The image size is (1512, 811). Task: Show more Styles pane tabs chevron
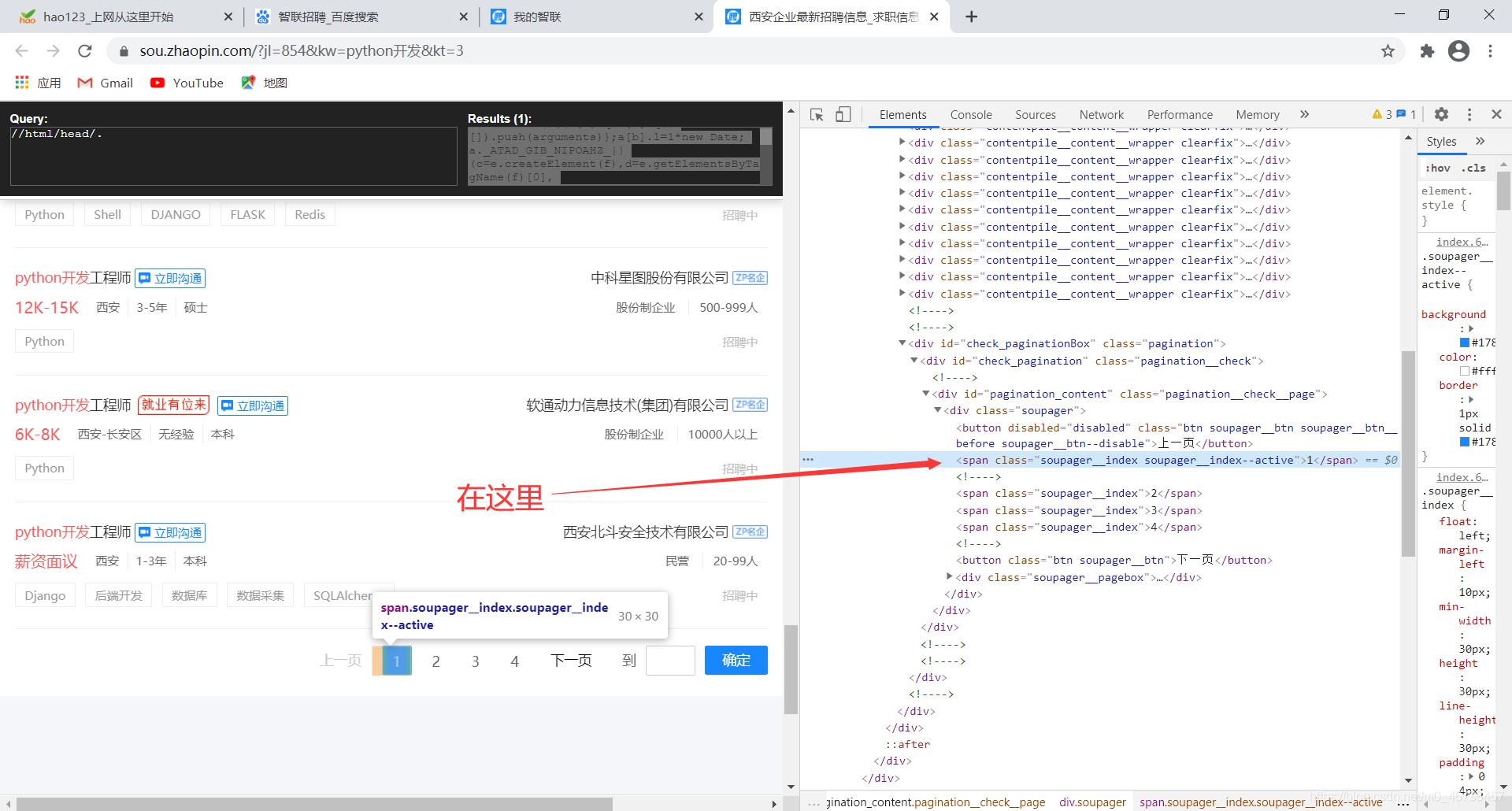tap(1480, 141)
